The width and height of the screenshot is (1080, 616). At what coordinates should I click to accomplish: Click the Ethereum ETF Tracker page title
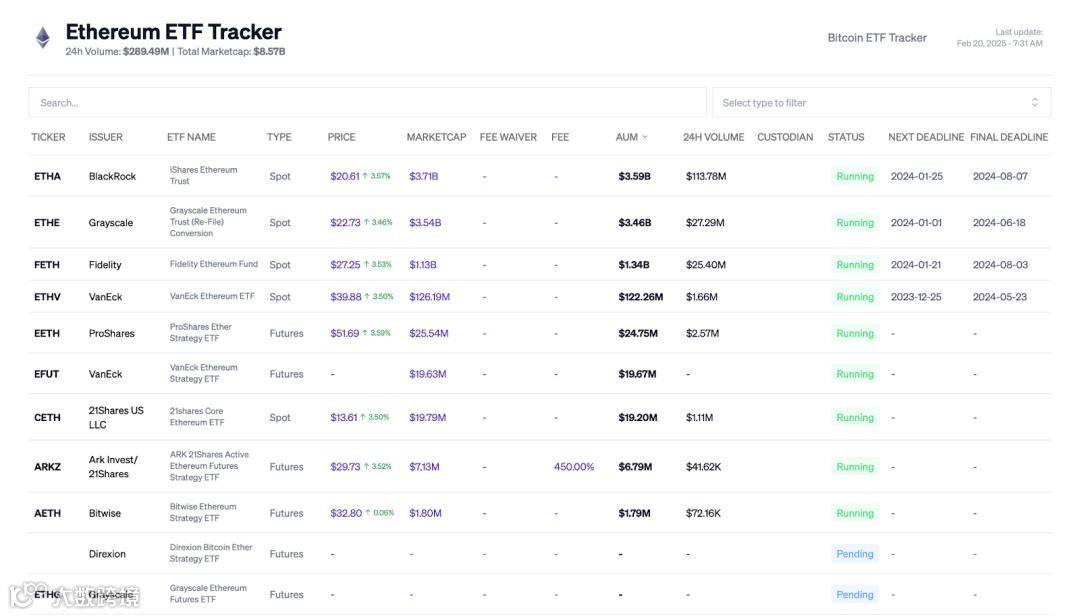point(174,32)
